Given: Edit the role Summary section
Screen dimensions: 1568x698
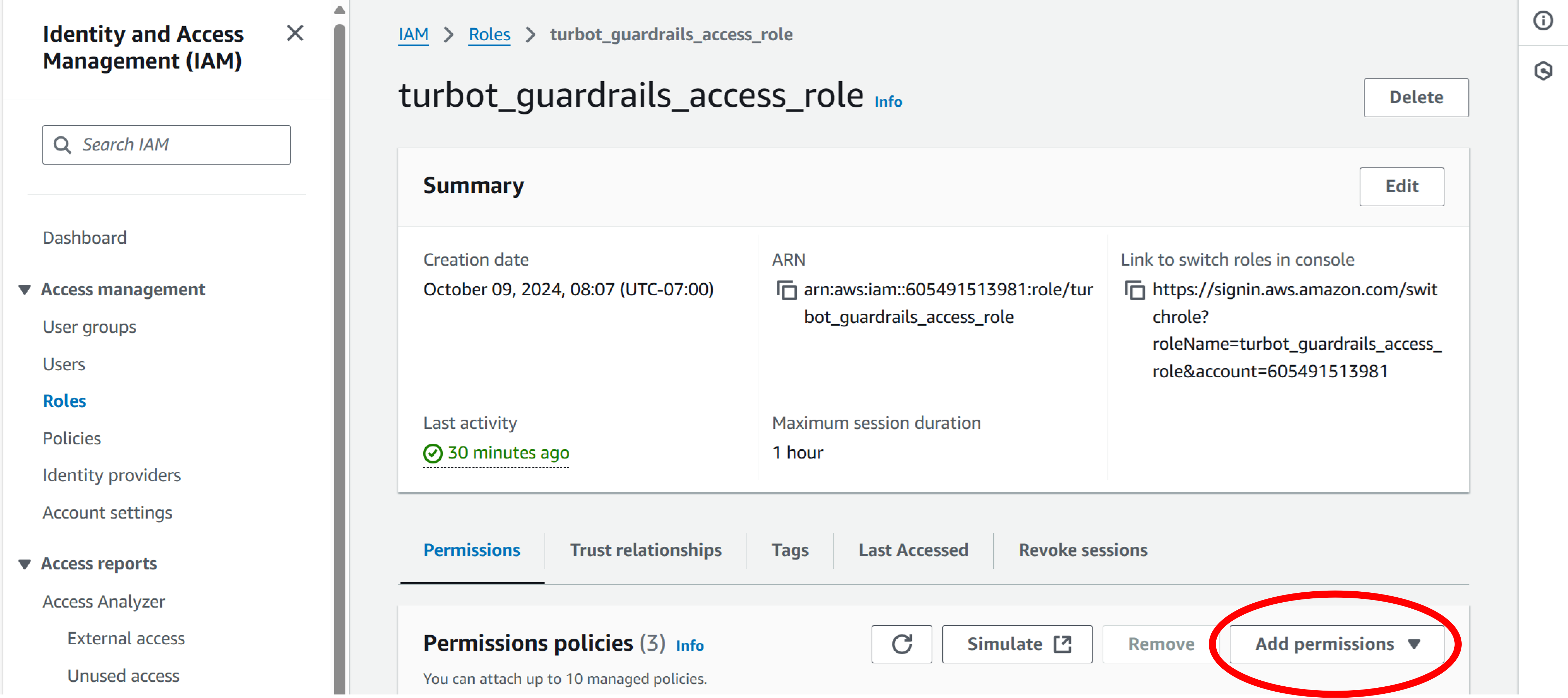Looking at the screenshot, I should tap(1401, 187).
